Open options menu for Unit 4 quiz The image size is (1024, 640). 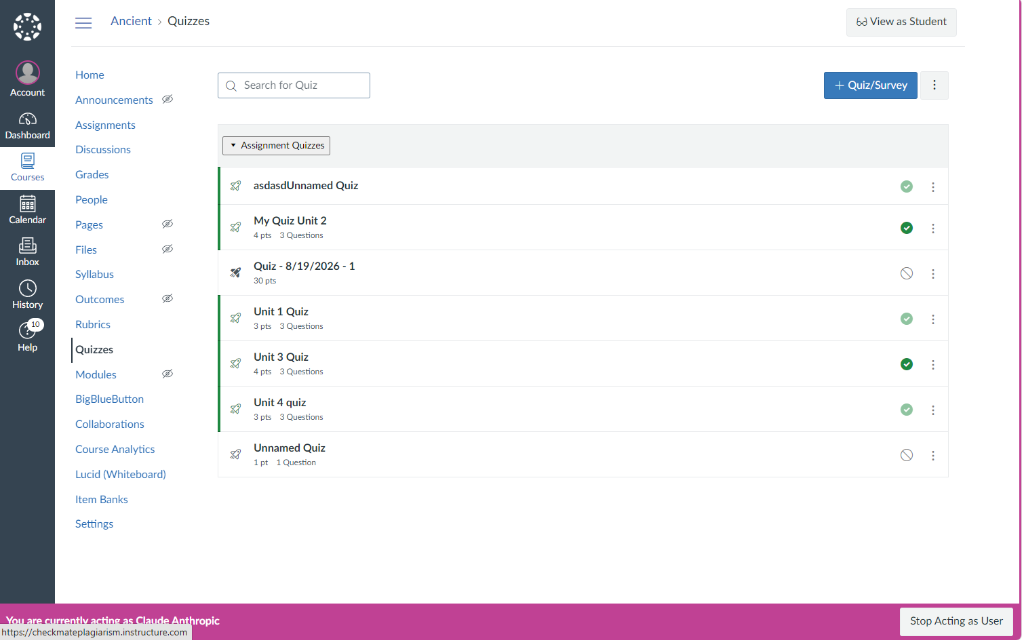tap(933, 410)
